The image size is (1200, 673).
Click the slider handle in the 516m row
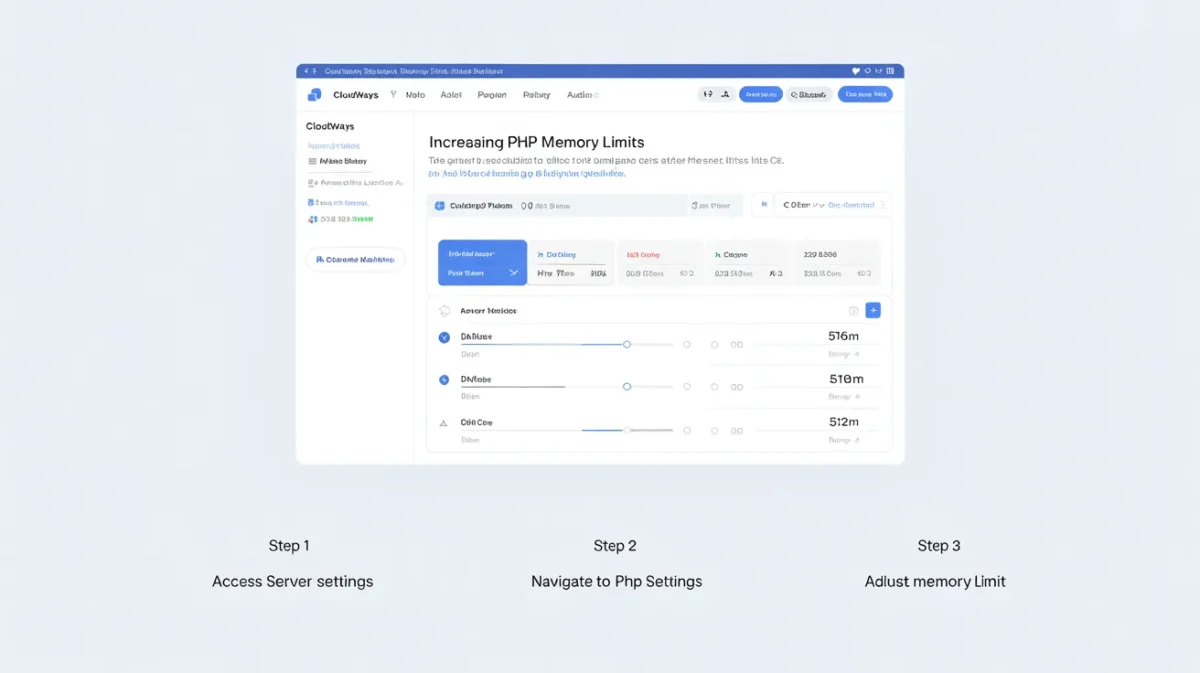coord(627,344)
